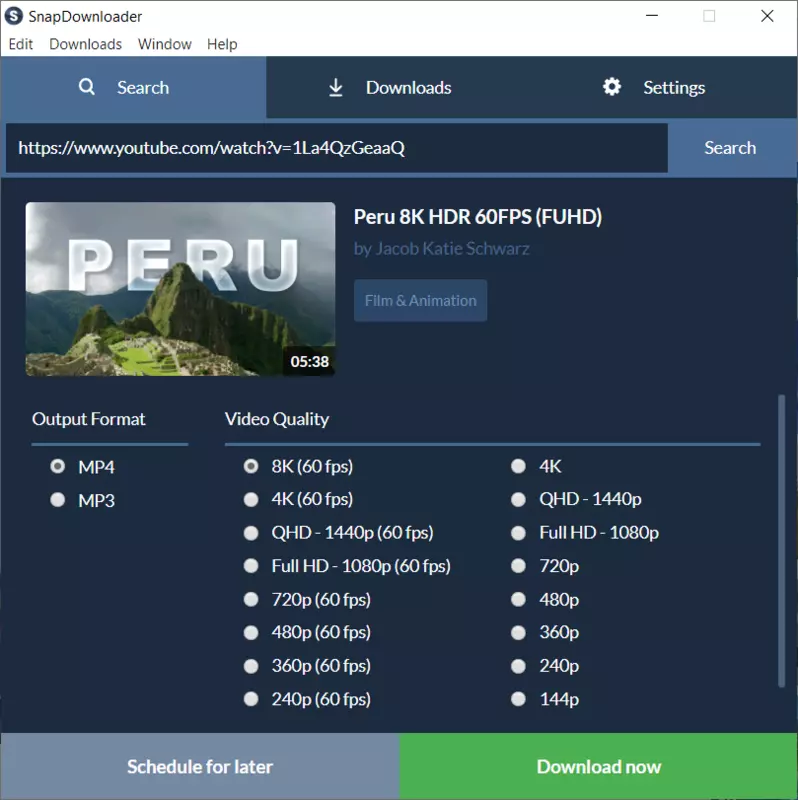Open the Downloads menu in menu bar
The height and width of the screenshot is (800, 798).
click(85, 44)
